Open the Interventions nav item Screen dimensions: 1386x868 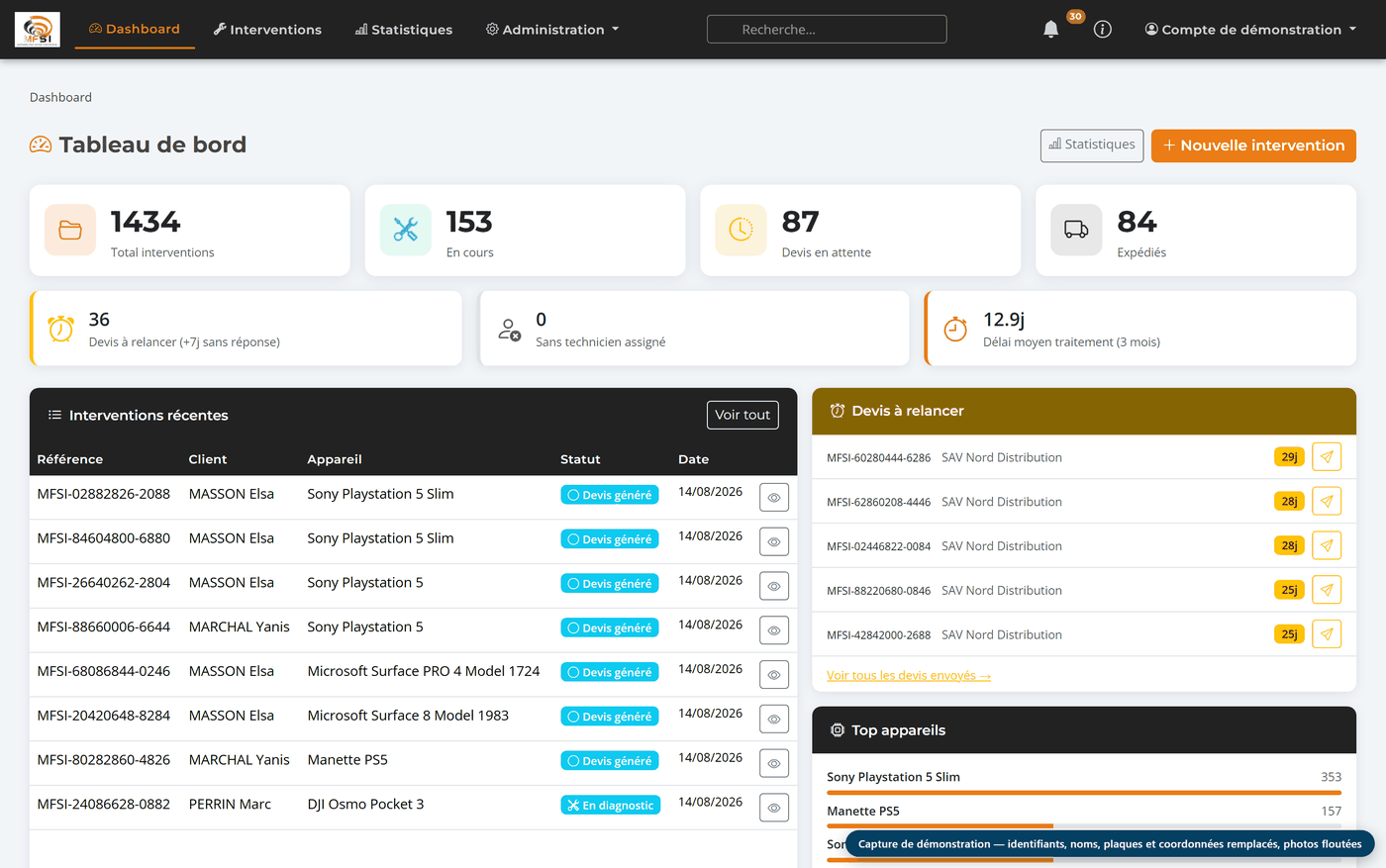tap(268, 30)
